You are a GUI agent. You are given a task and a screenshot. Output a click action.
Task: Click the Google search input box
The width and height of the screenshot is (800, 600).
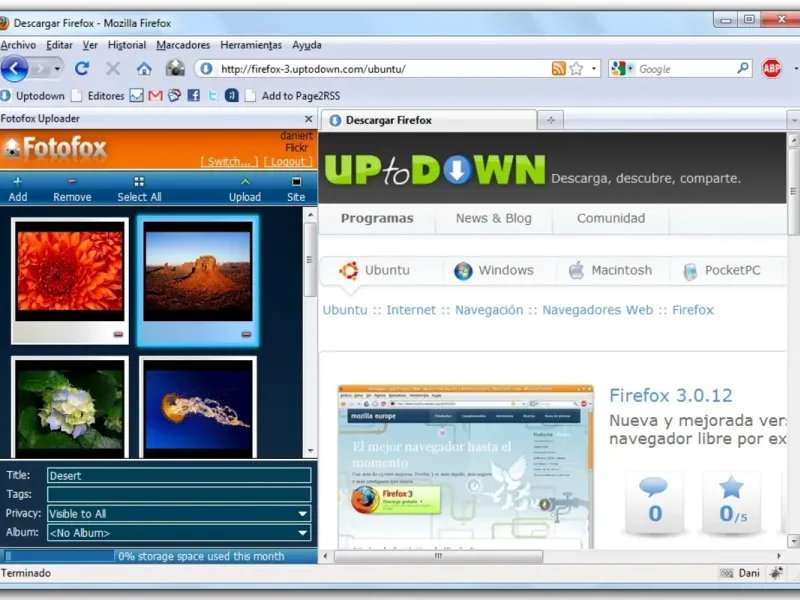coord(685,69)
